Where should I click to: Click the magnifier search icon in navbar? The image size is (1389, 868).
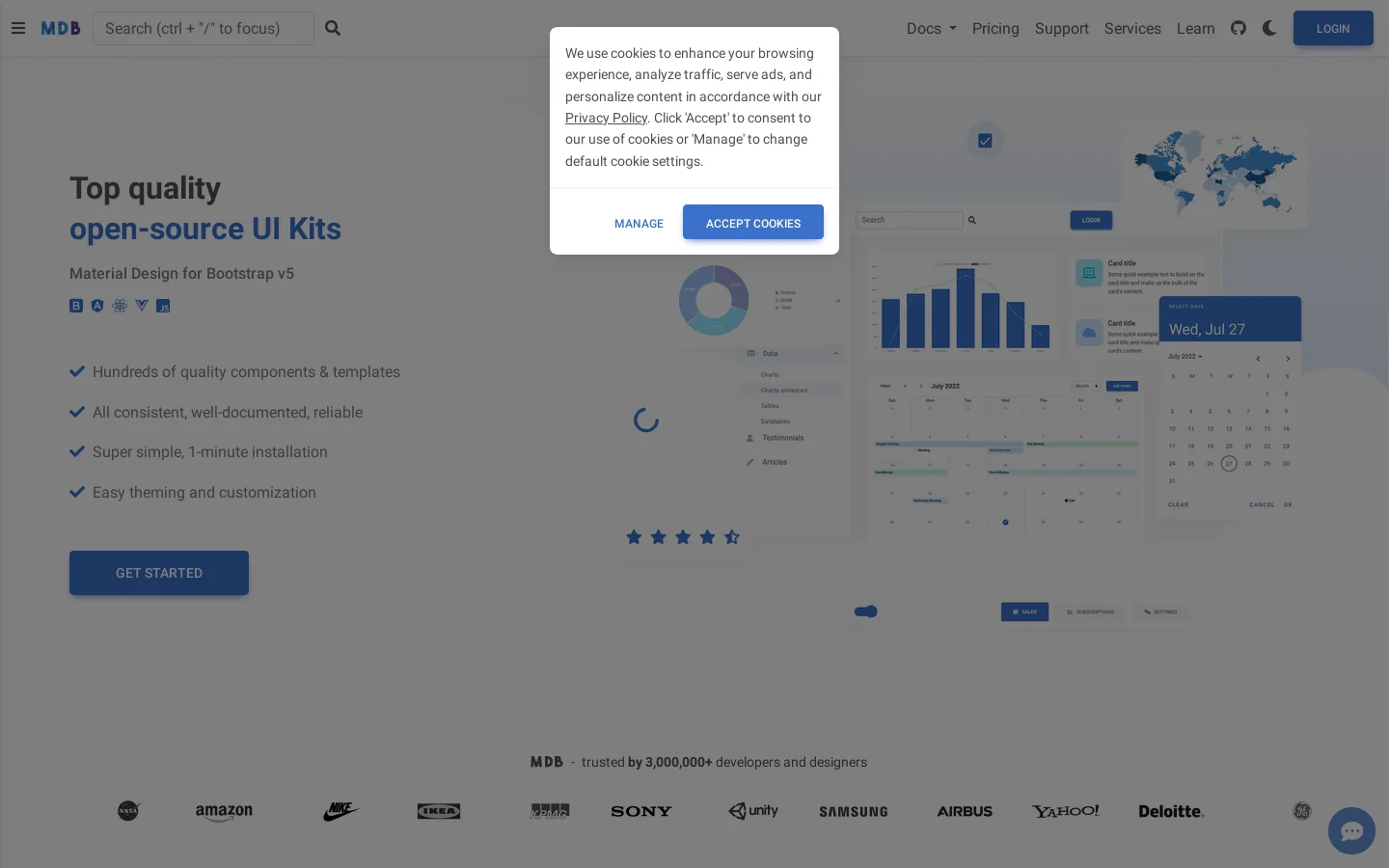333,28
